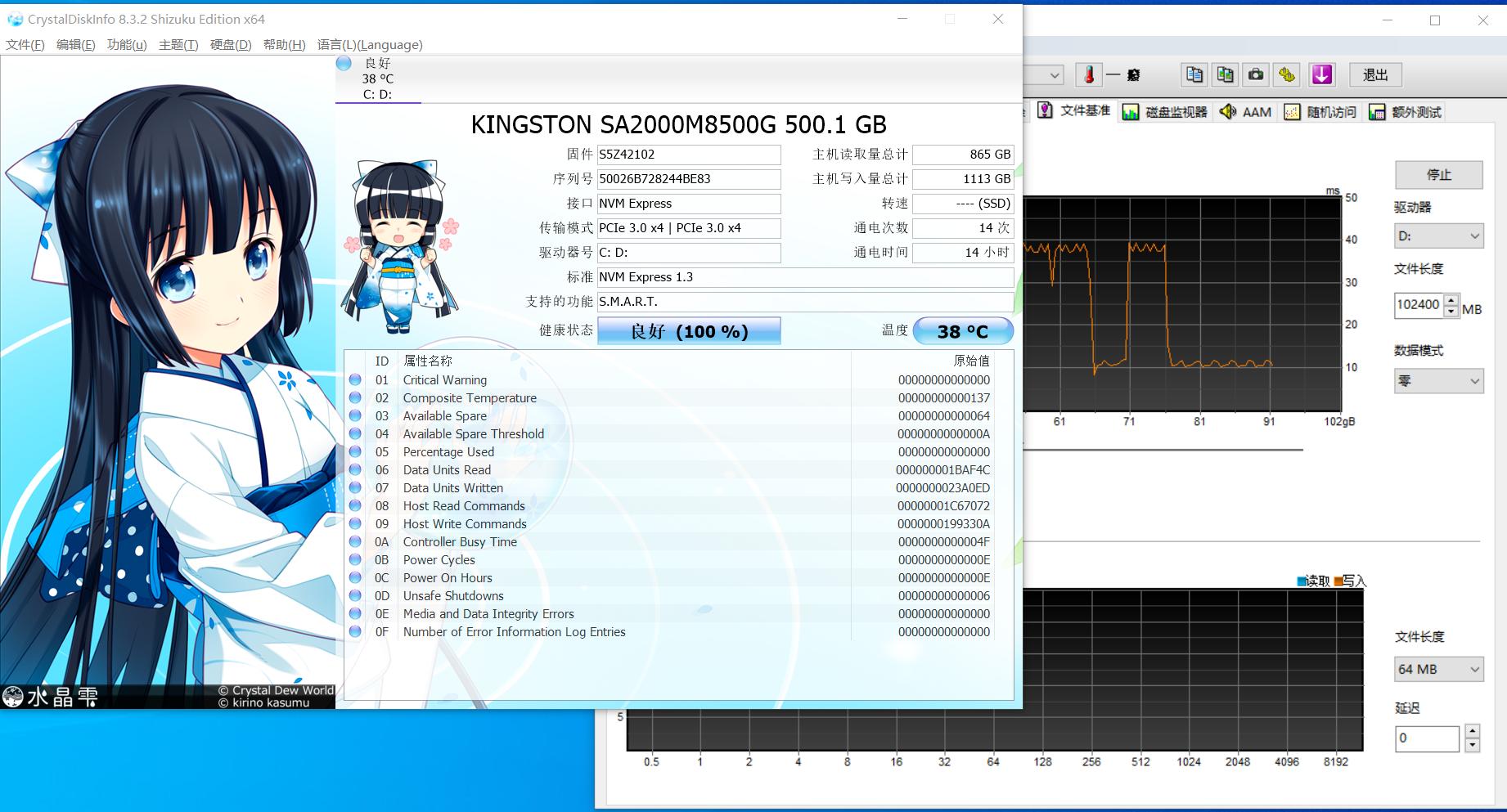Click the 良好 (100 %) health status bar
The height and width of the screenshot is (812, 1507).
point(689,331)
